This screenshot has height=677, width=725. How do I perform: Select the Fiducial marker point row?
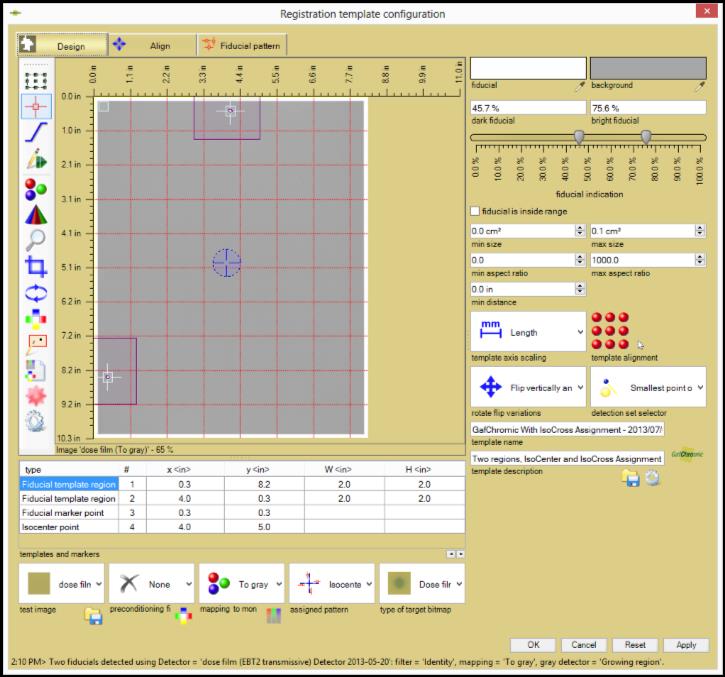(242, 513)
